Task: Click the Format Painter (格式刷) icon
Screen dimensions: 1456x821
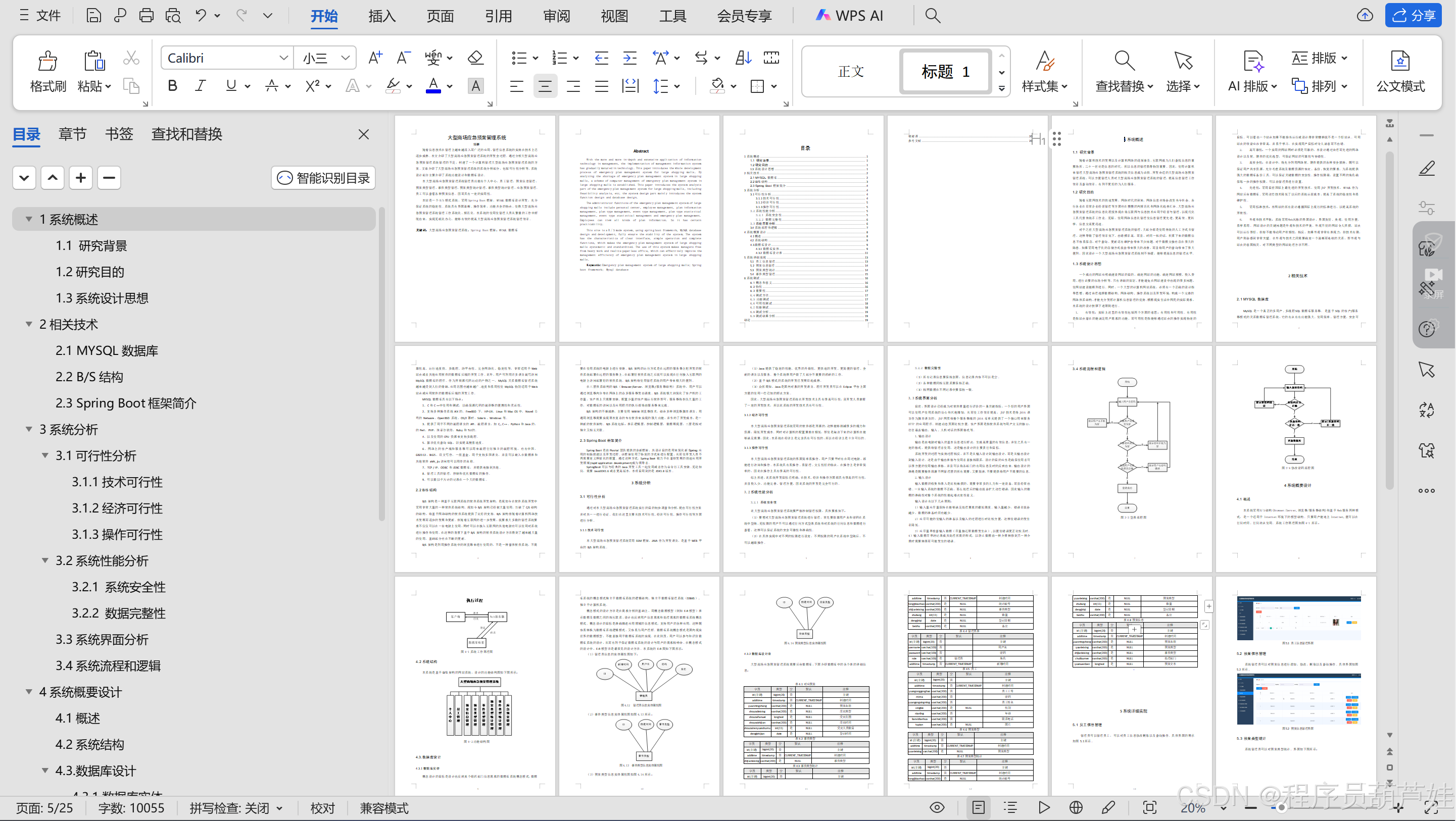Action: (47, 61)
